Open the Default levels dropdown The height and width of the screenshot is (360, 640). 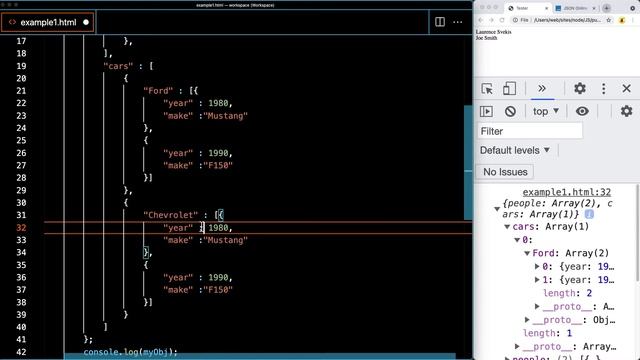click(x=515, y=150)
